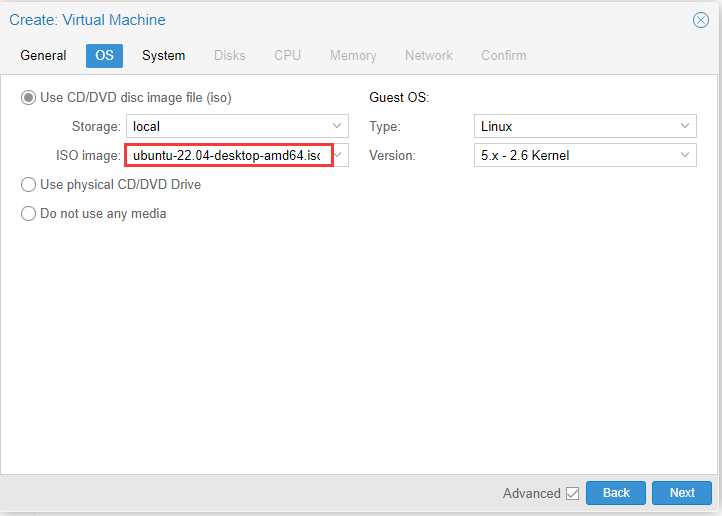This screenshot has width=722, height=516.
Task: Expand the Guest OS Type dropdown
Action: click(686, 127)
